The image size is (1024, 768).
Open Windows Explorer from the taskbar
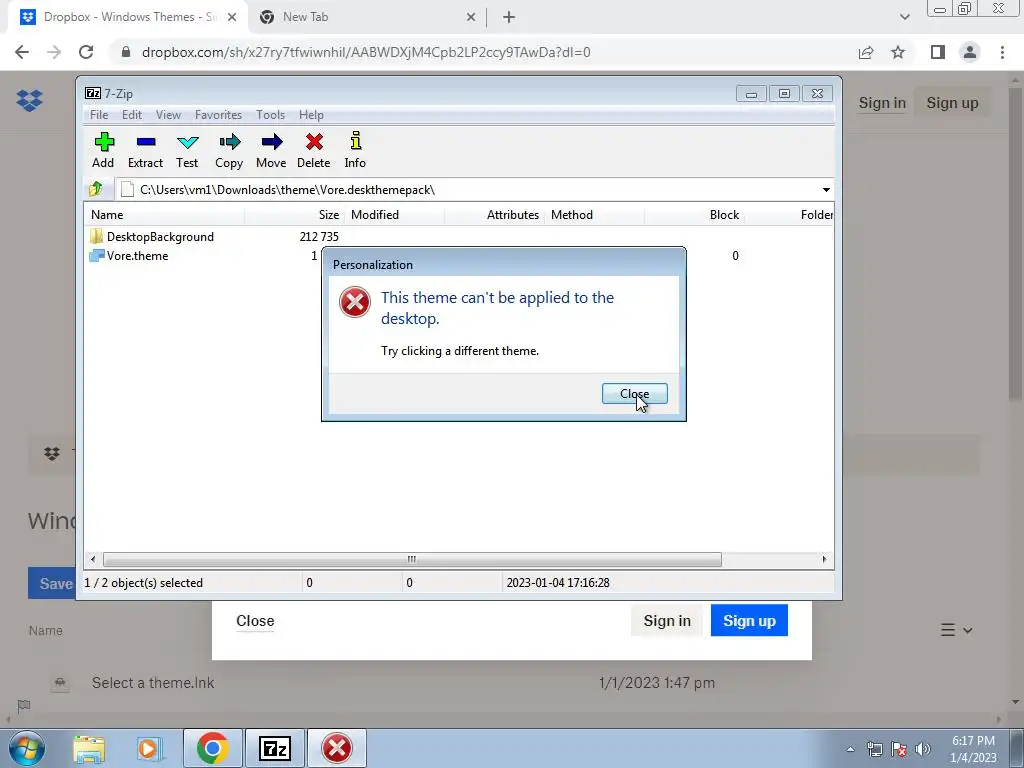tap(89, 748)
